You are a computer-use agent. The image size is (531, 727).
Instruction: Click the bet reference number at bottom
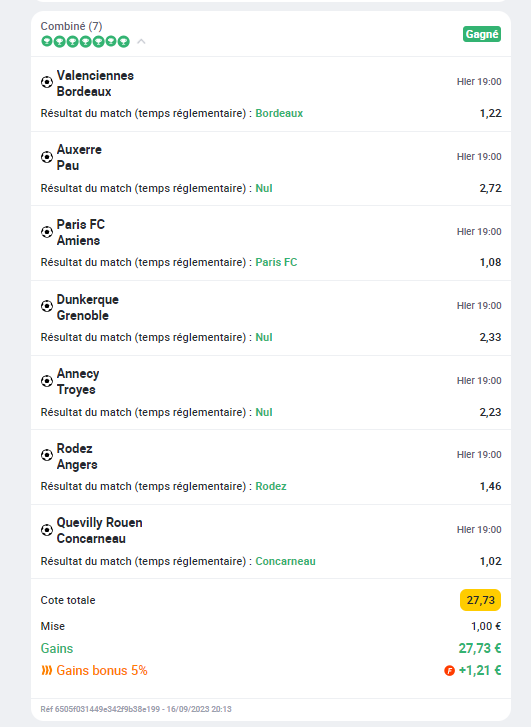click(136, 709)
